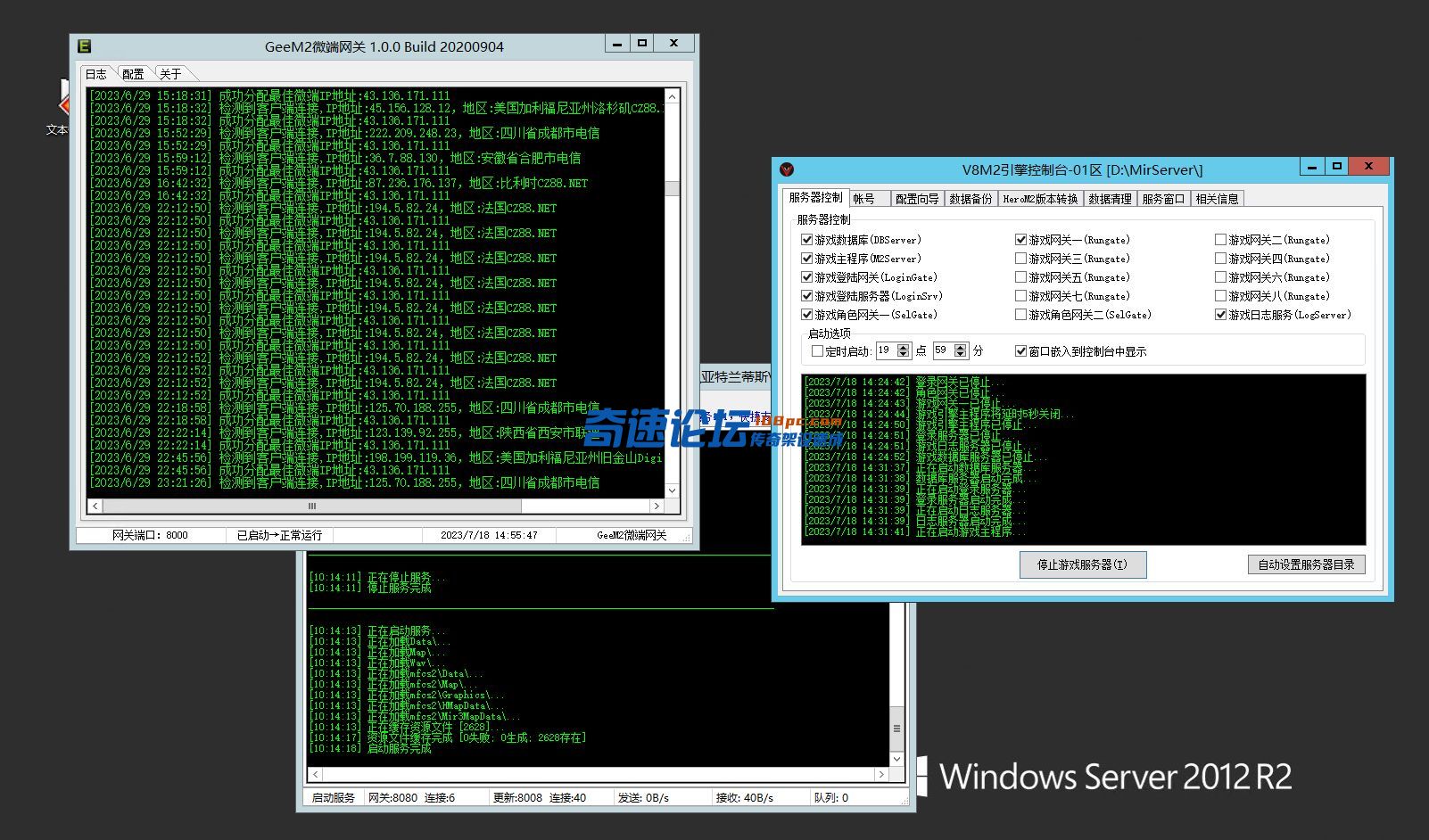Image resolution: width=1429 pixels, height=840 pixels.
Task: Close the GeeM2 gateway window
Action: [x=674, y=43]
